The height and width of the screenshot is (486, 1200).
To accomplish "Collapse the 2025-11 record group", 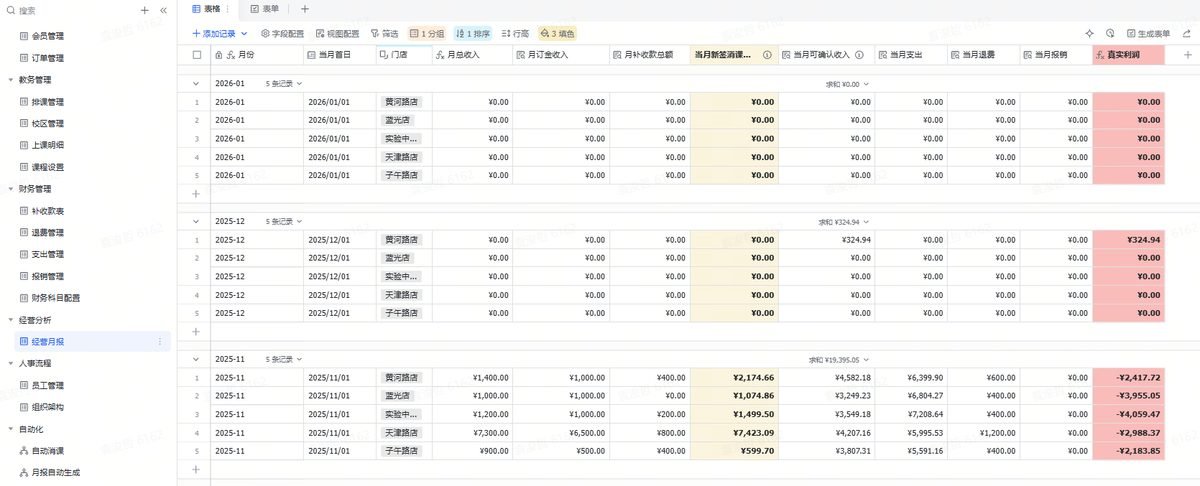I will pyautogui.click(x=196, y=359).
